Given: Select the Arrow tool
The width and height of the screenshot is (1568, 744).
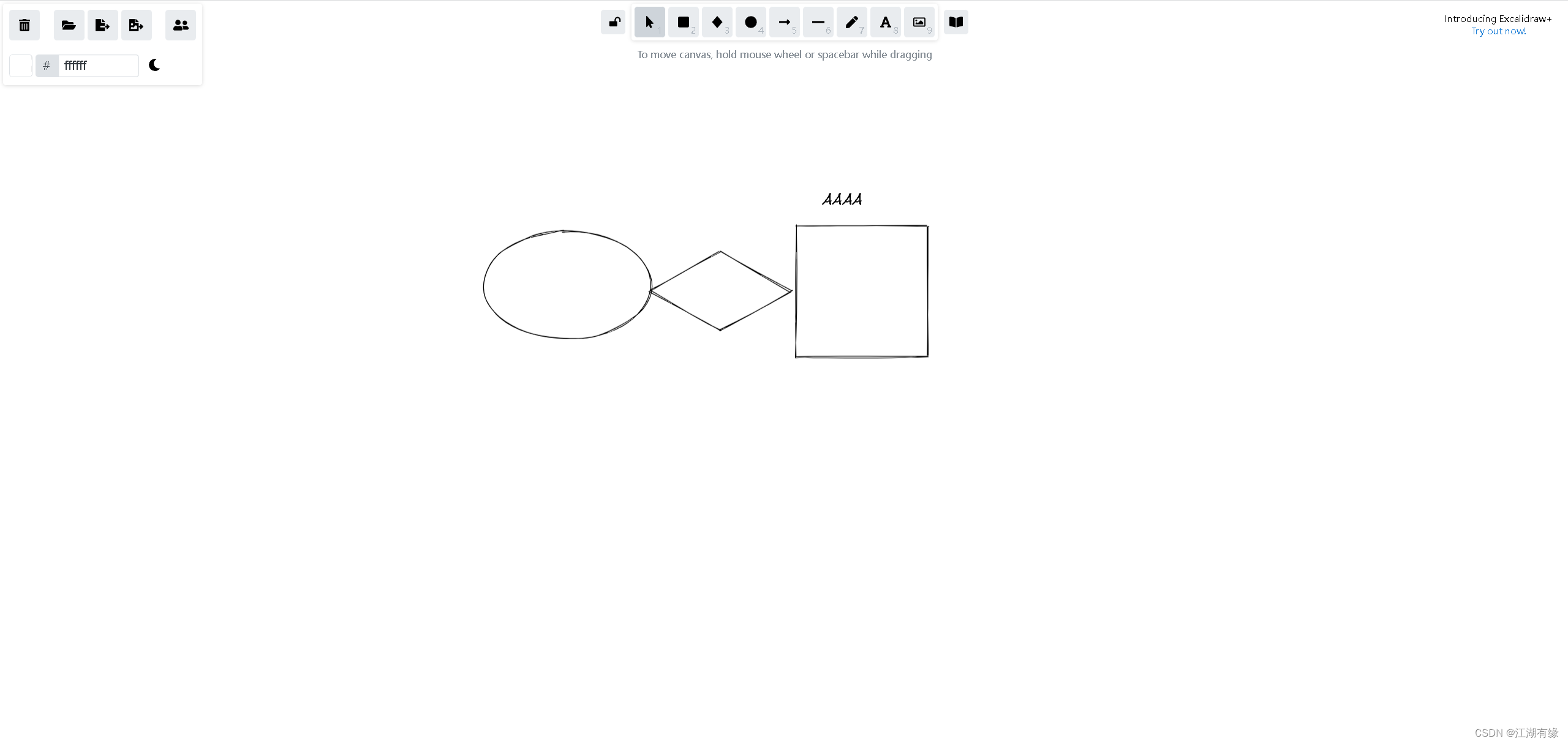Looking at the screenshot, I should point(784,23).
